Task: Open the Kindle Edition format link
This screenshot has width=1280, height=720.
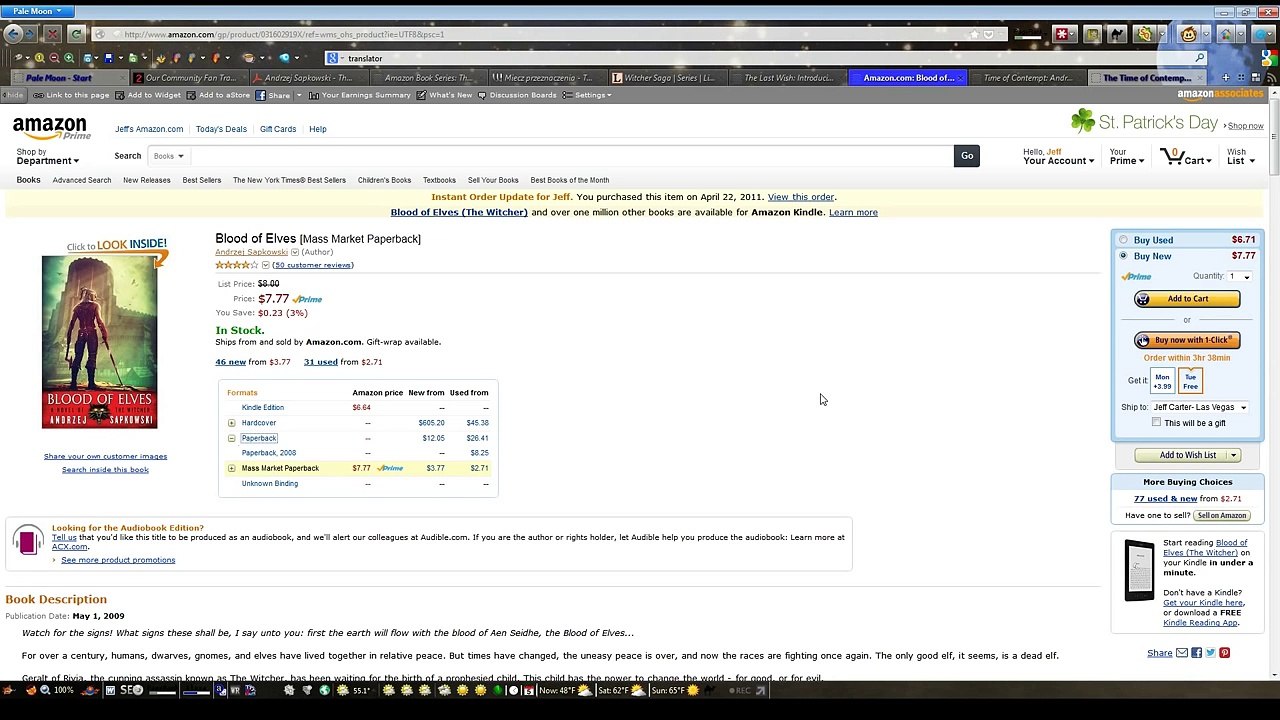Action: click(x=263, y=408)
